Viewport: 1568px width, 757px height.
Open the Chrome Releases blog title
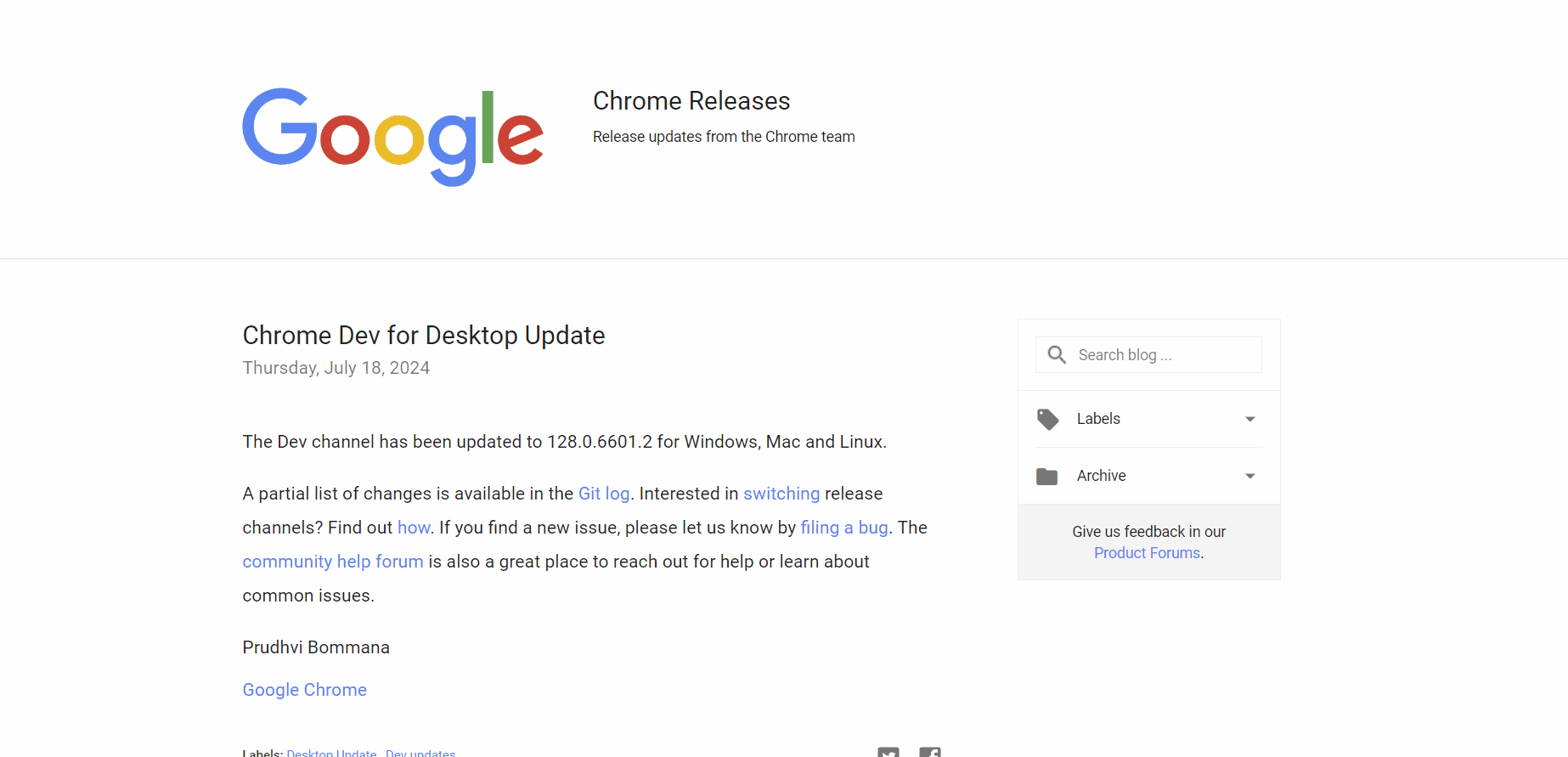pyautogui.click(x=691, y=101)
